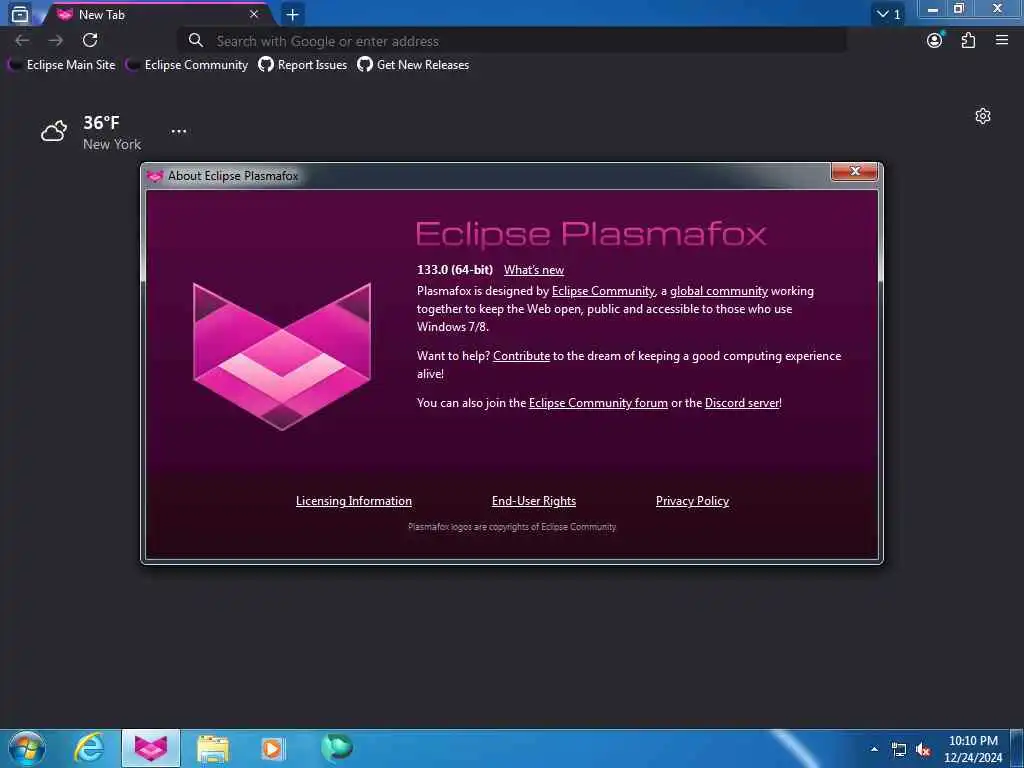Click the New York weather location
The image size is (1024, 768).
(112, 144)
